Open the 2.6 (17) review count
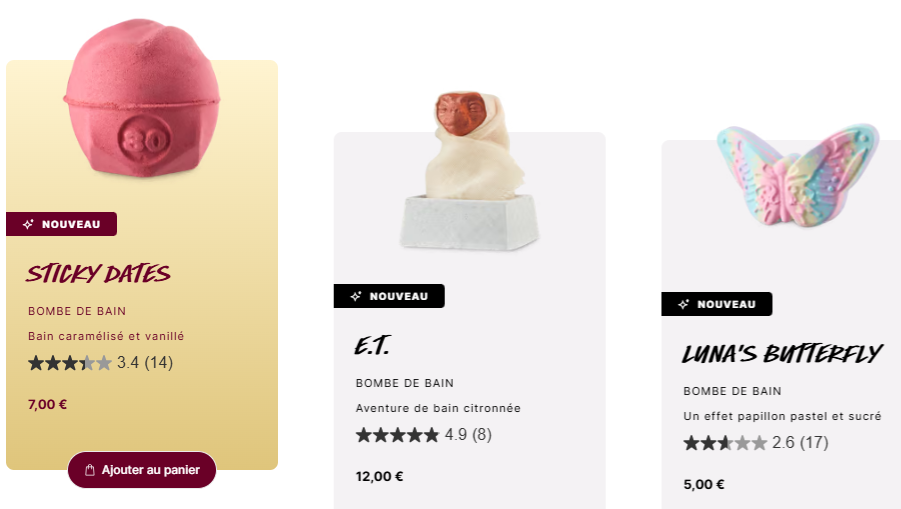Viewport: 901px width, 509px height. tap(800, 443)
